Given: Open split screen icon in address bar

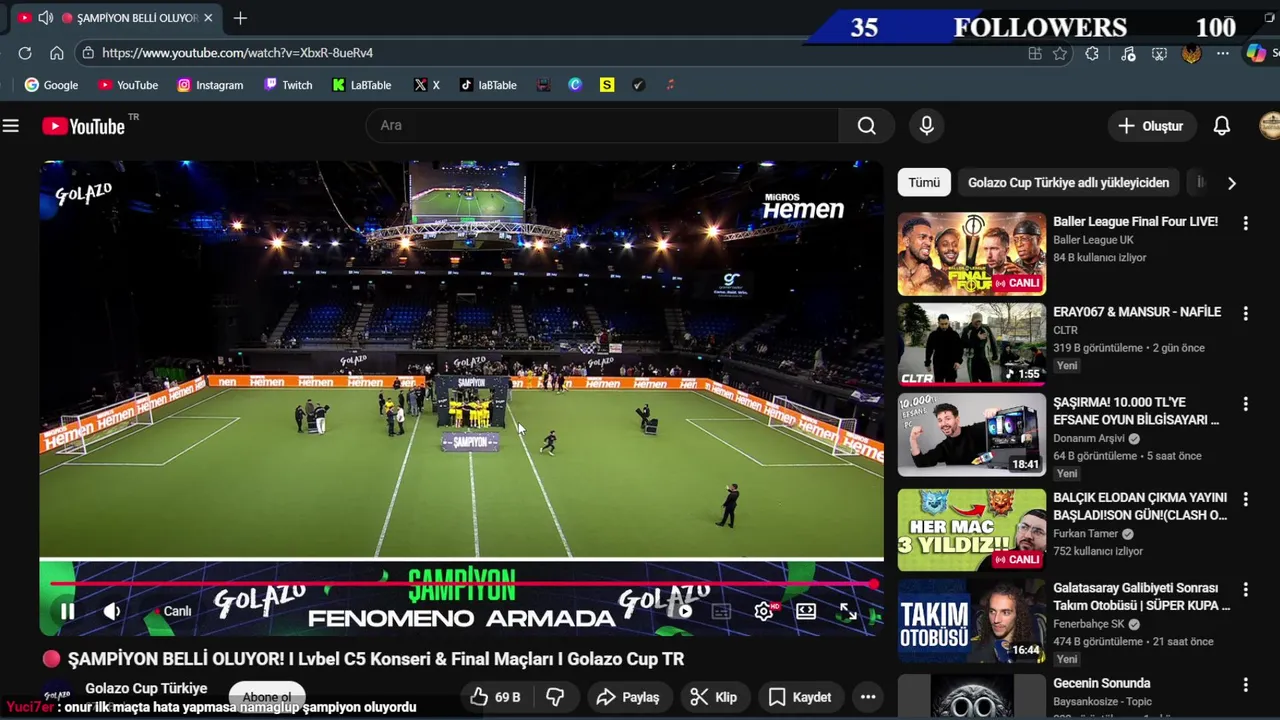Looking at the screenshot, I should pos(1035,54).
